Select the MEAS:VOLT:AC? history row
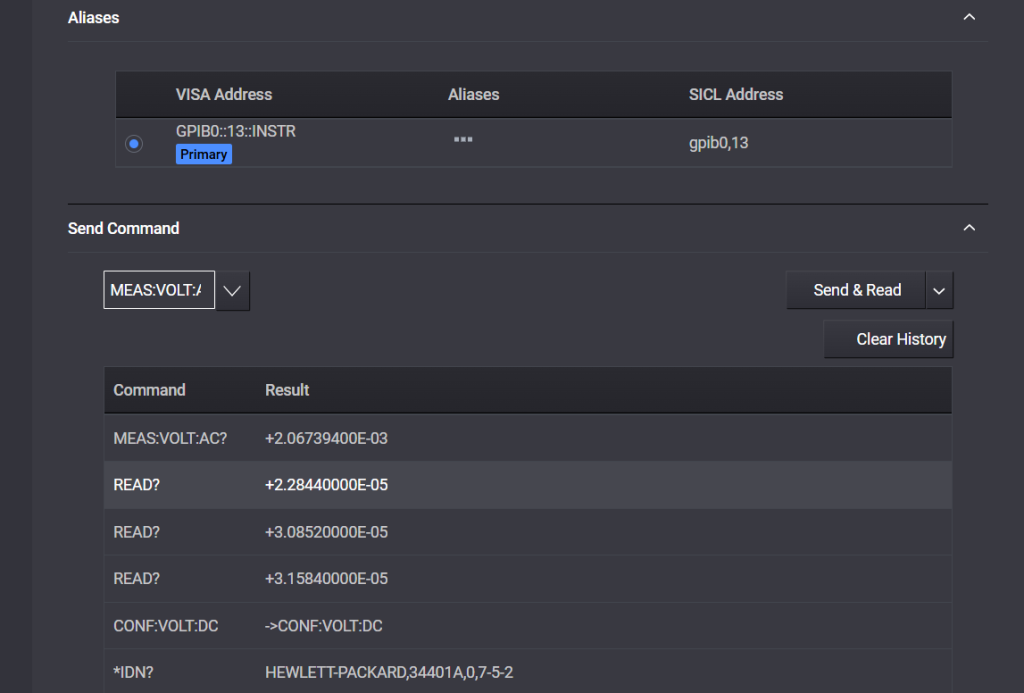Screen dimensions: 1024x693 coord(528,438)
